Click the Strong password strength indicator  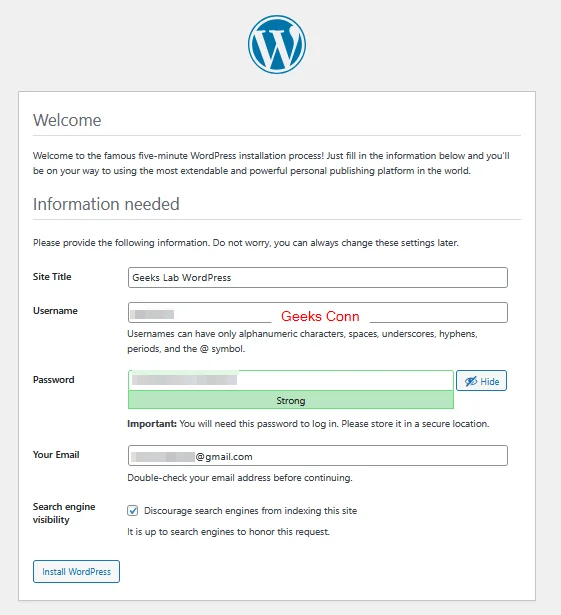pyautogui.click(x=291, y=400)
